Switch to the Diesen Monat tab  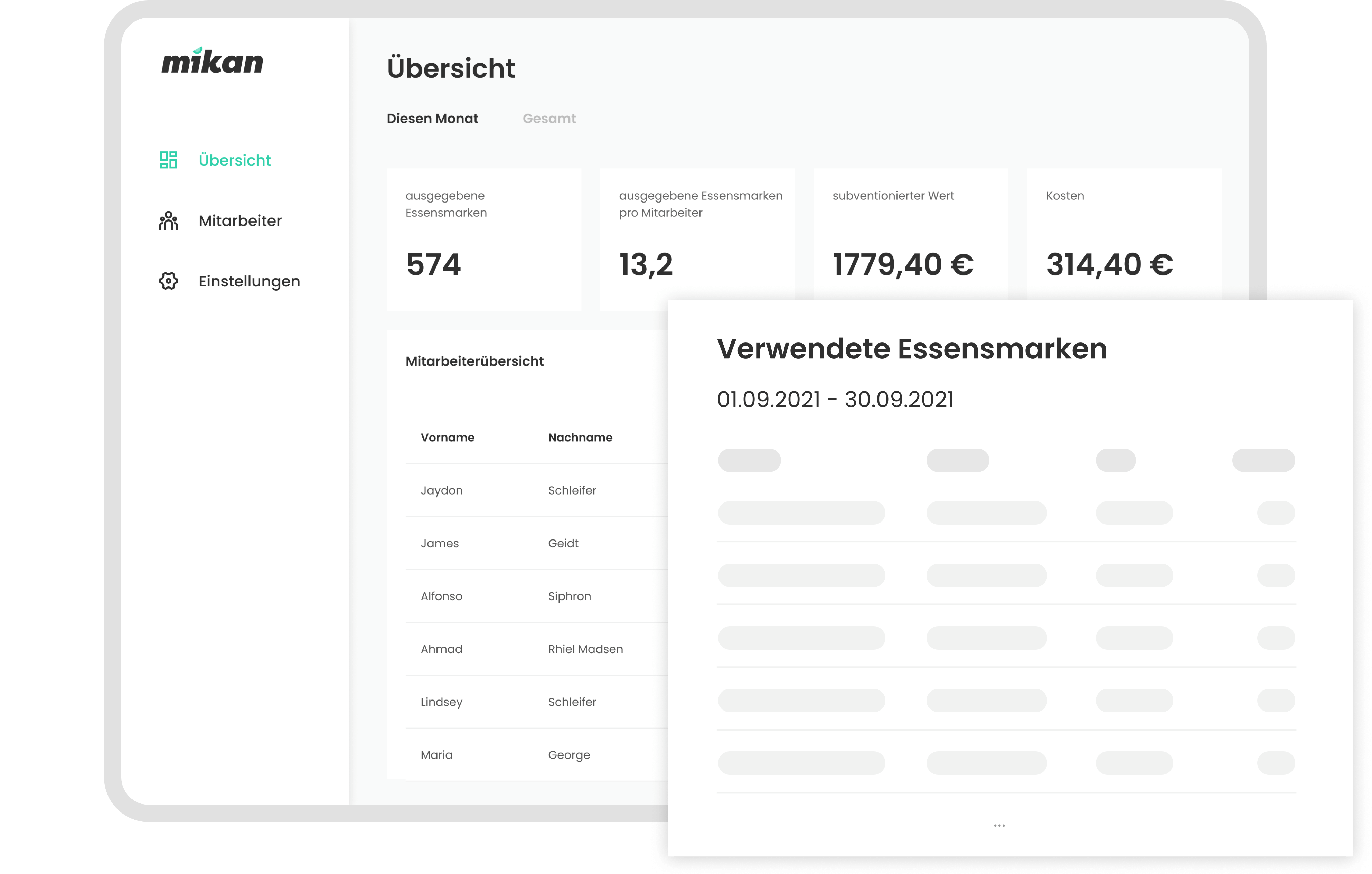click(x=432, y=119)
